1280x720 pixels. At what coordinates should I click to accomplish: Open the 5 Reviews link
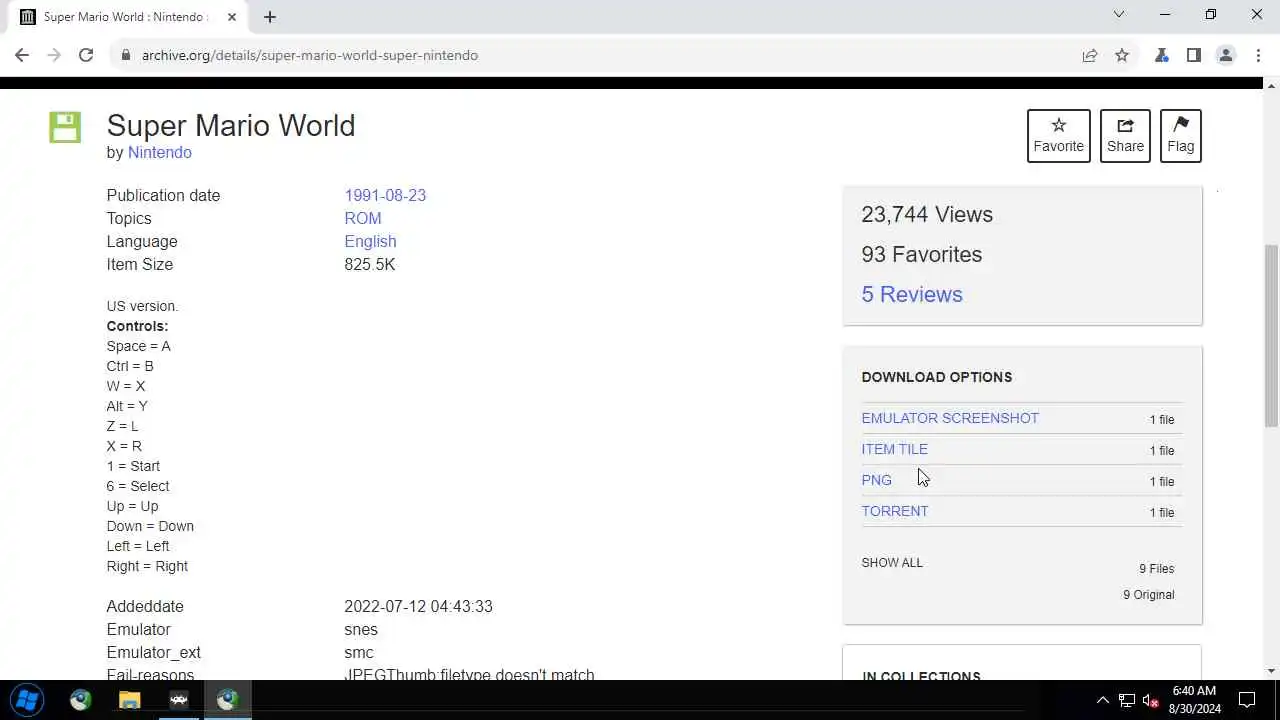(912, 294)
